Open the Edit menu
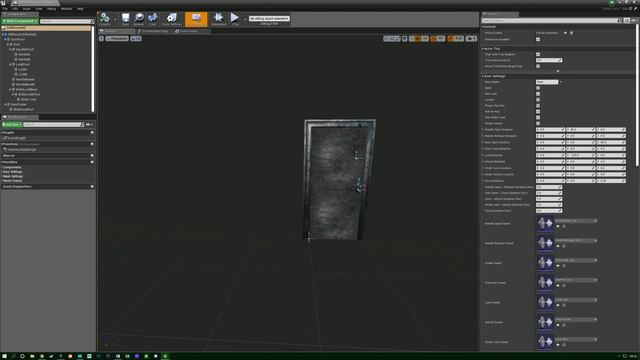This screenshot has height=360, width=640. [15, 9]
